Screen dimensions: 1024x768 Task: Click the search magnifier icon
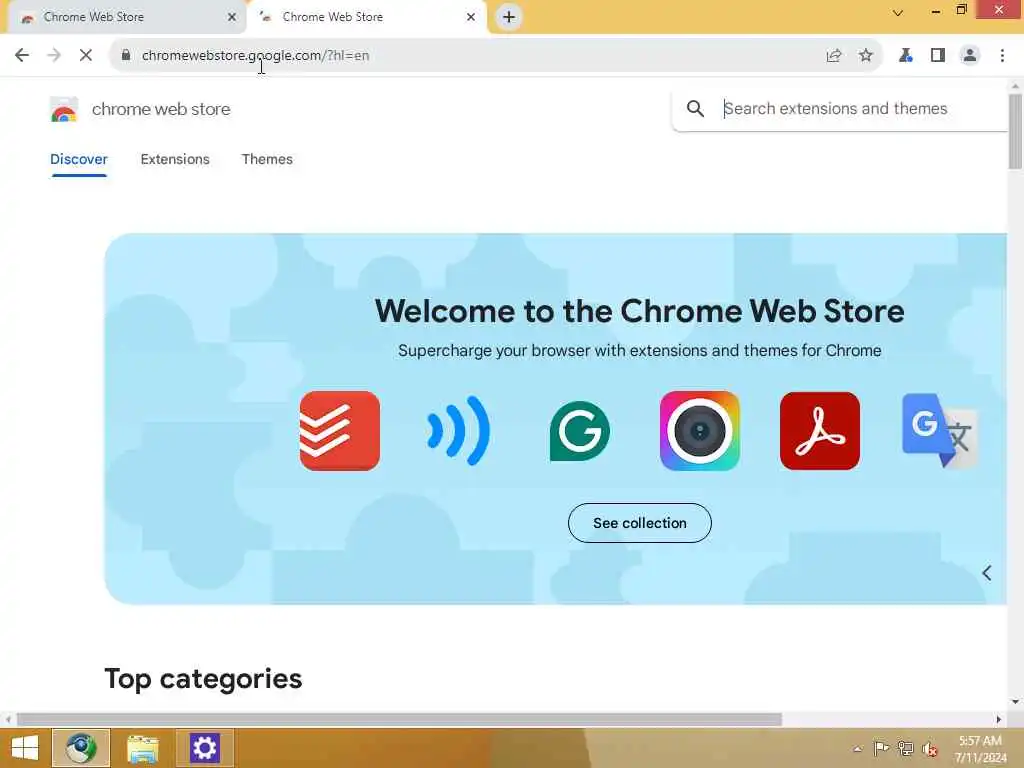(696, 108)
